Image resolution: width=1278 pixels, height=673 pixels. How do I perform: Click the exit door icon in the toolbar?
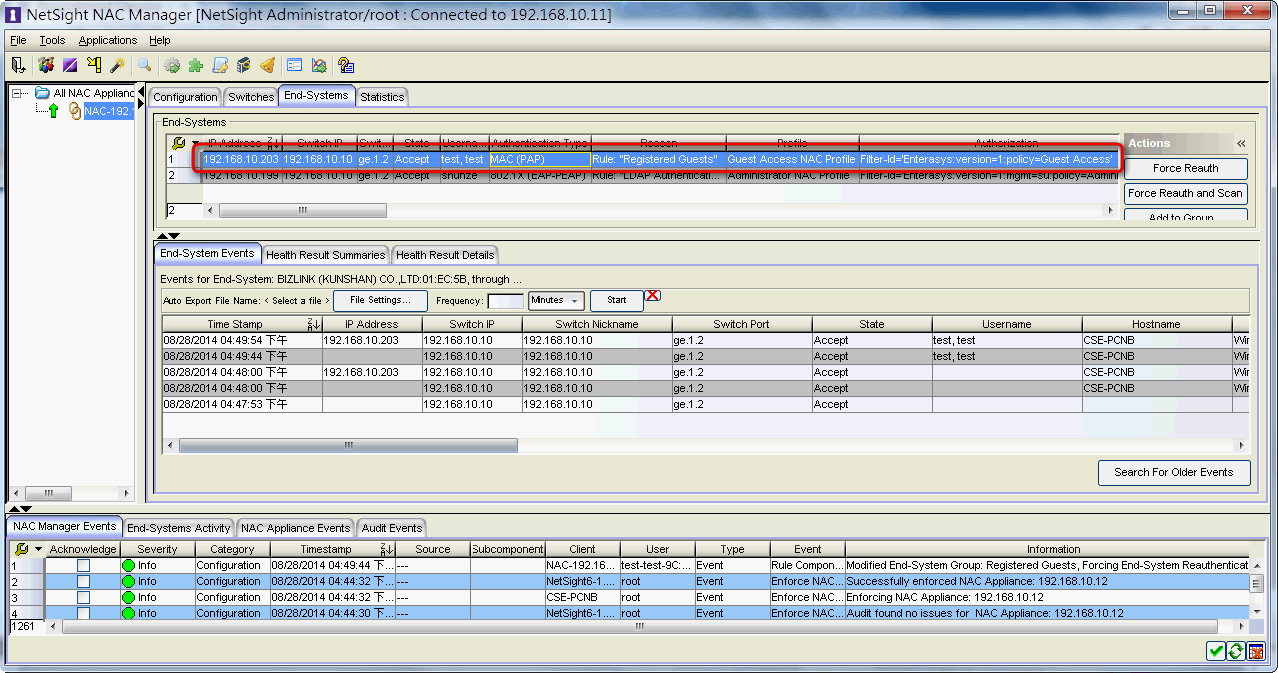(18, 65)
